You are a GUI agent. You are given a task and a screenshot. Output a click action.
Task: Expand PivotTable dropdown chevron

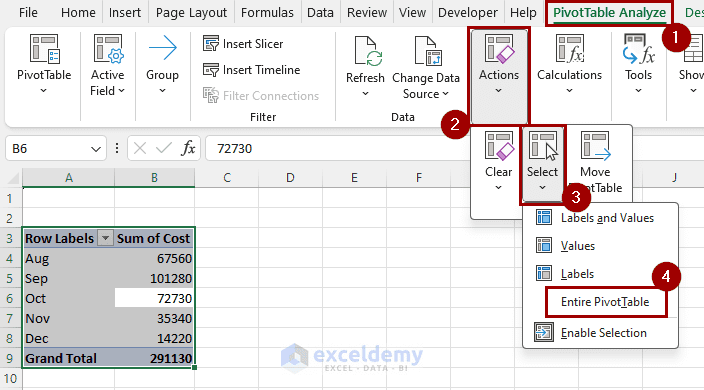(x=44, y=91)
